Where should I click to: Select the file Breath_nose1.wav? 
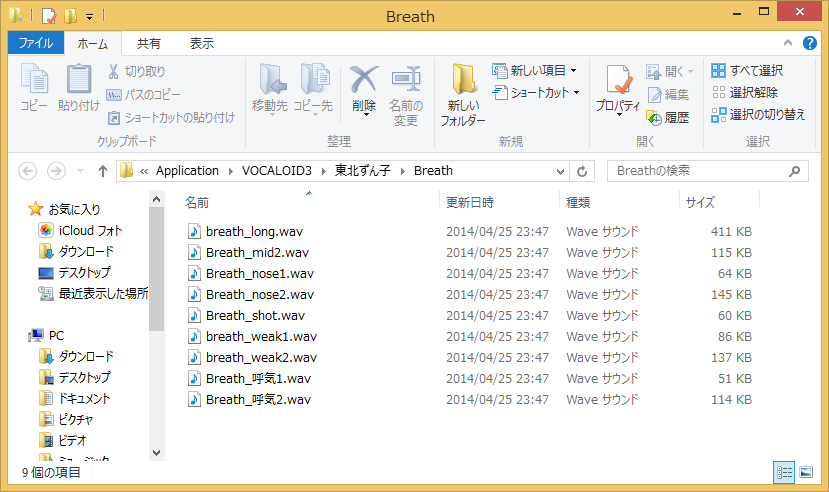click(251, 274)
